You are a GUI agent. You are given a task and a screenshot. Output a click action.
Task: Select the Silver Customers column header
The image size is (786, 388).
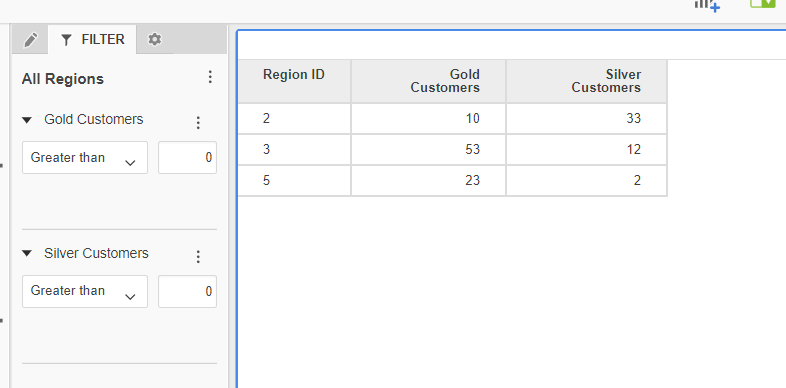click(x=586, y=81)
